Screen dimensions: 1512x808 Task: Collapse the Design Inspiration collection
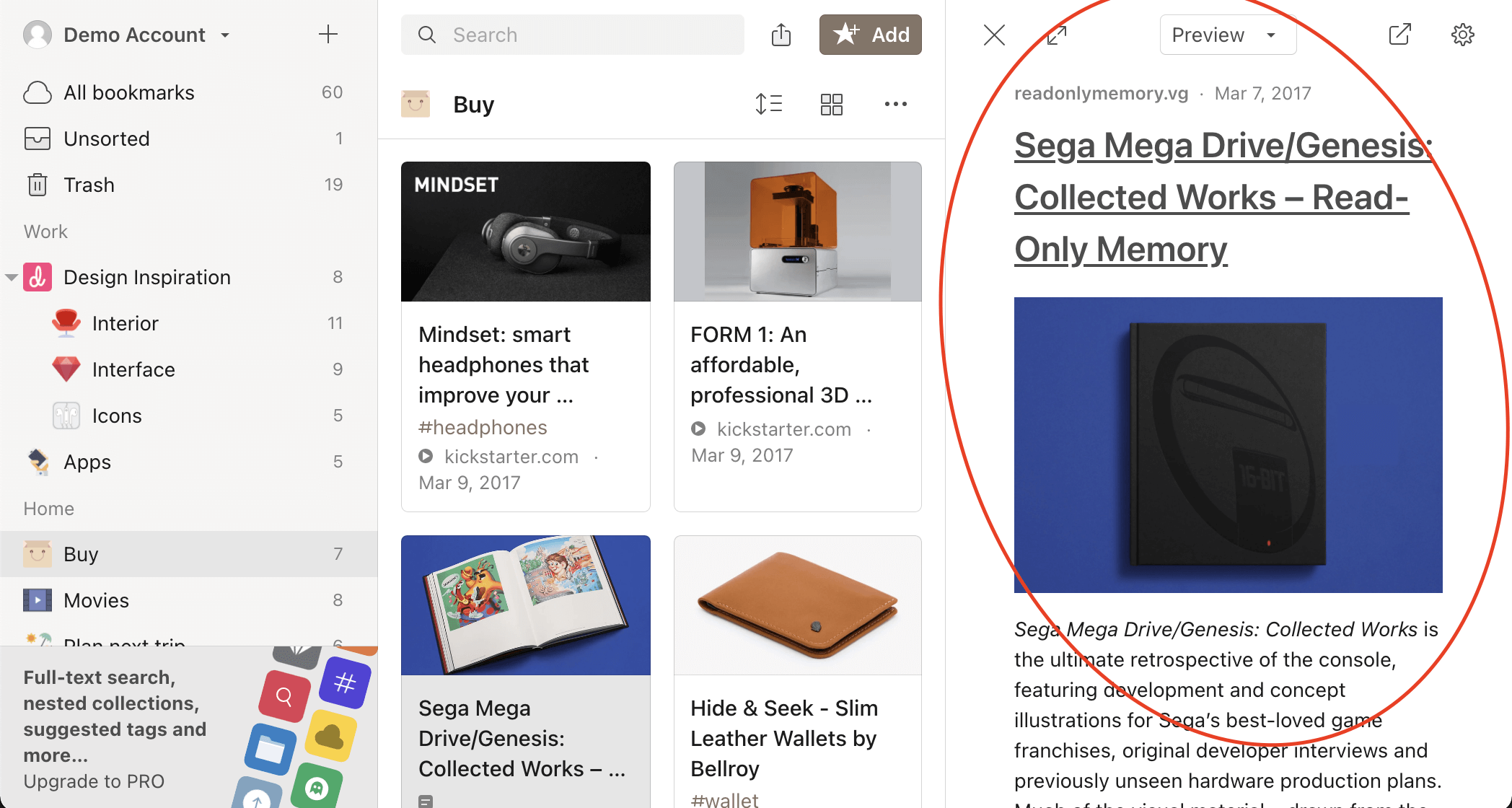pos(11,277)
